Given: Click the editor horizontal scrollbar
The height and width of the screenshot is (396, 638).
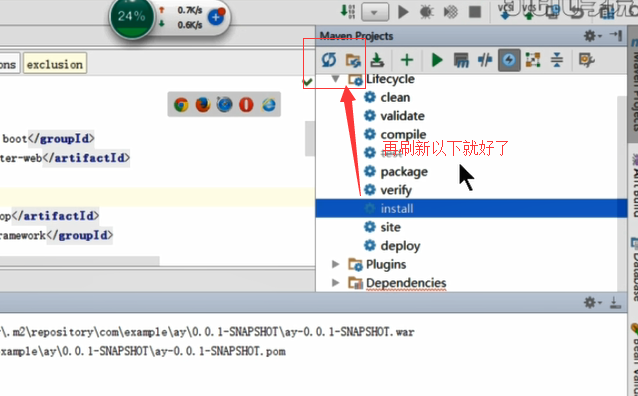Looking at the screenshot, I should (80, 260).
